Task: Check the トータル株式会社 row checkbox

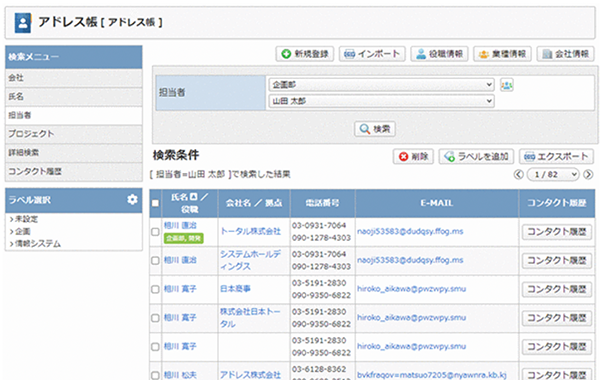Action: point(155,232)
